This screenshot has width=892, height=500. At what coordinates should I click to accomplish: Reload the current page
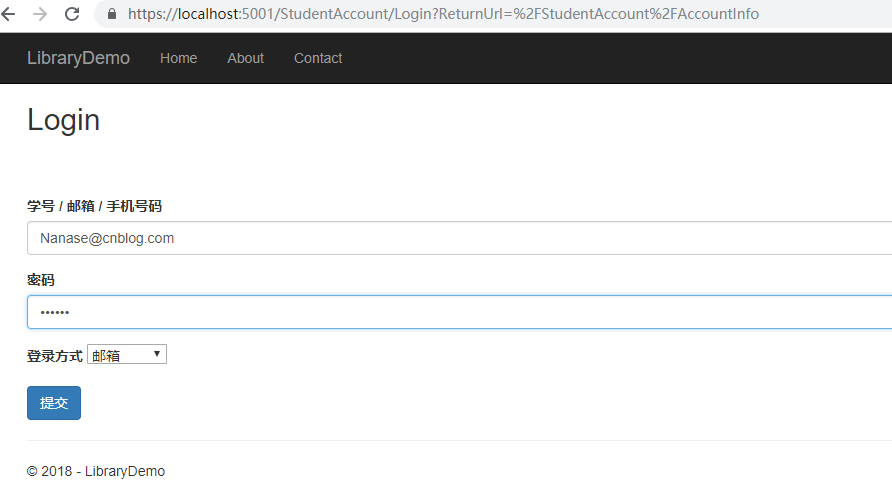72,14
